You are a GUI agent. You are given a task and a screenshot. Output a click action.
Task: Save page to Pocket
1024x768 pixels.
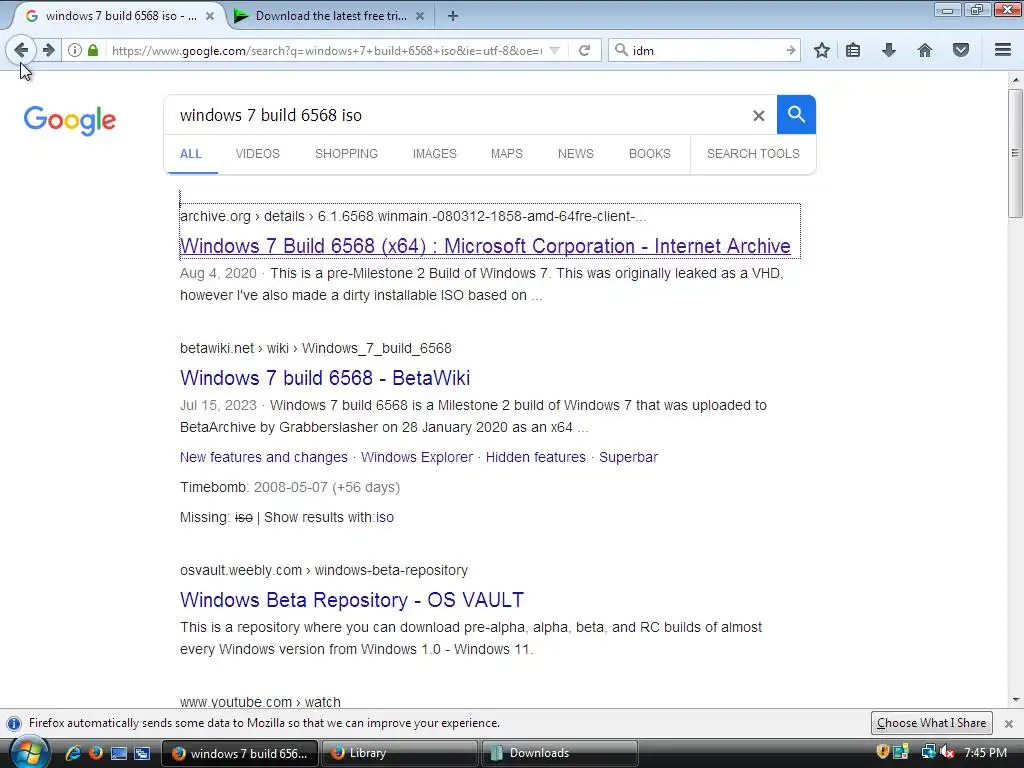click(x=961, y=50)
